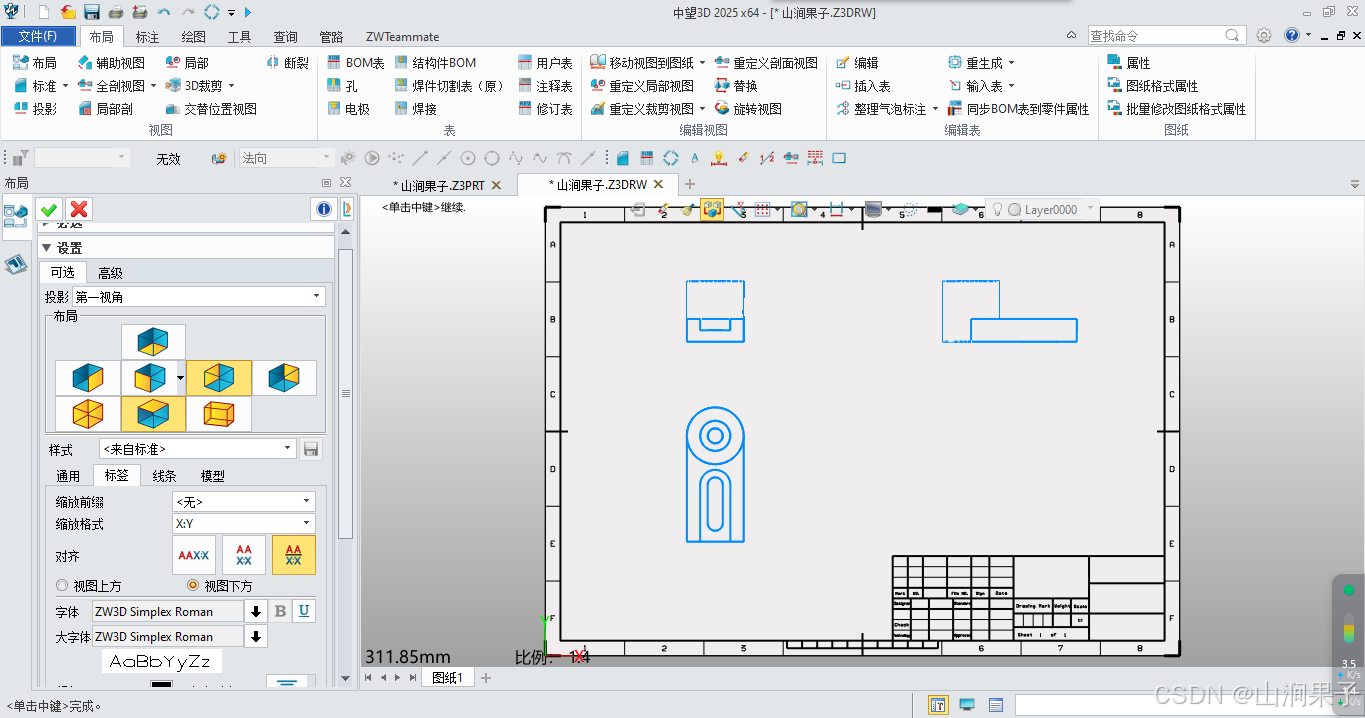Click the 修订表 revision table tool
The image size is (1365, 718).
click(x=546, y=109)
